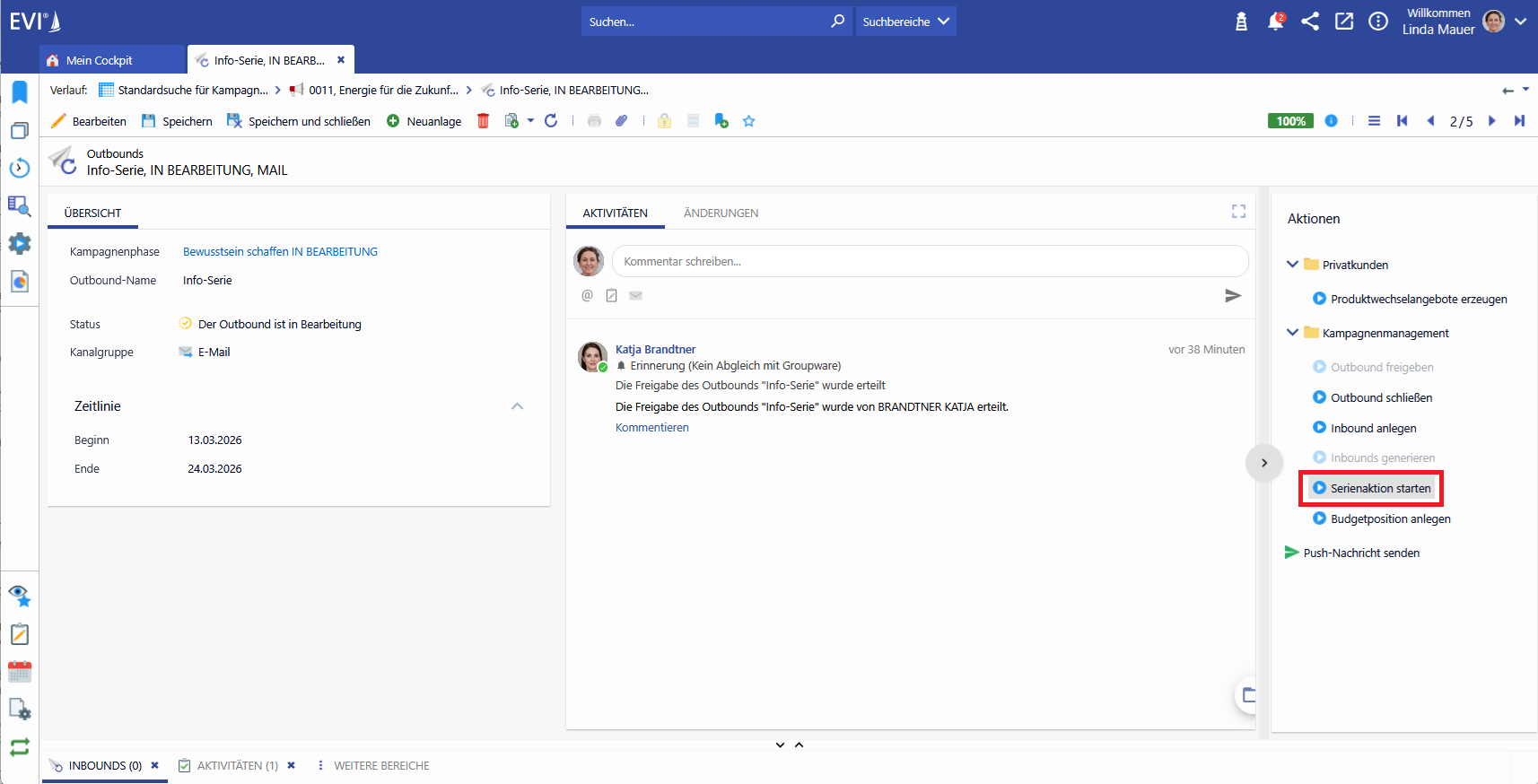This screenshot has width=1538, height=784.
Task: Click the 100% completeness indicator
Action: [1290, 121]
